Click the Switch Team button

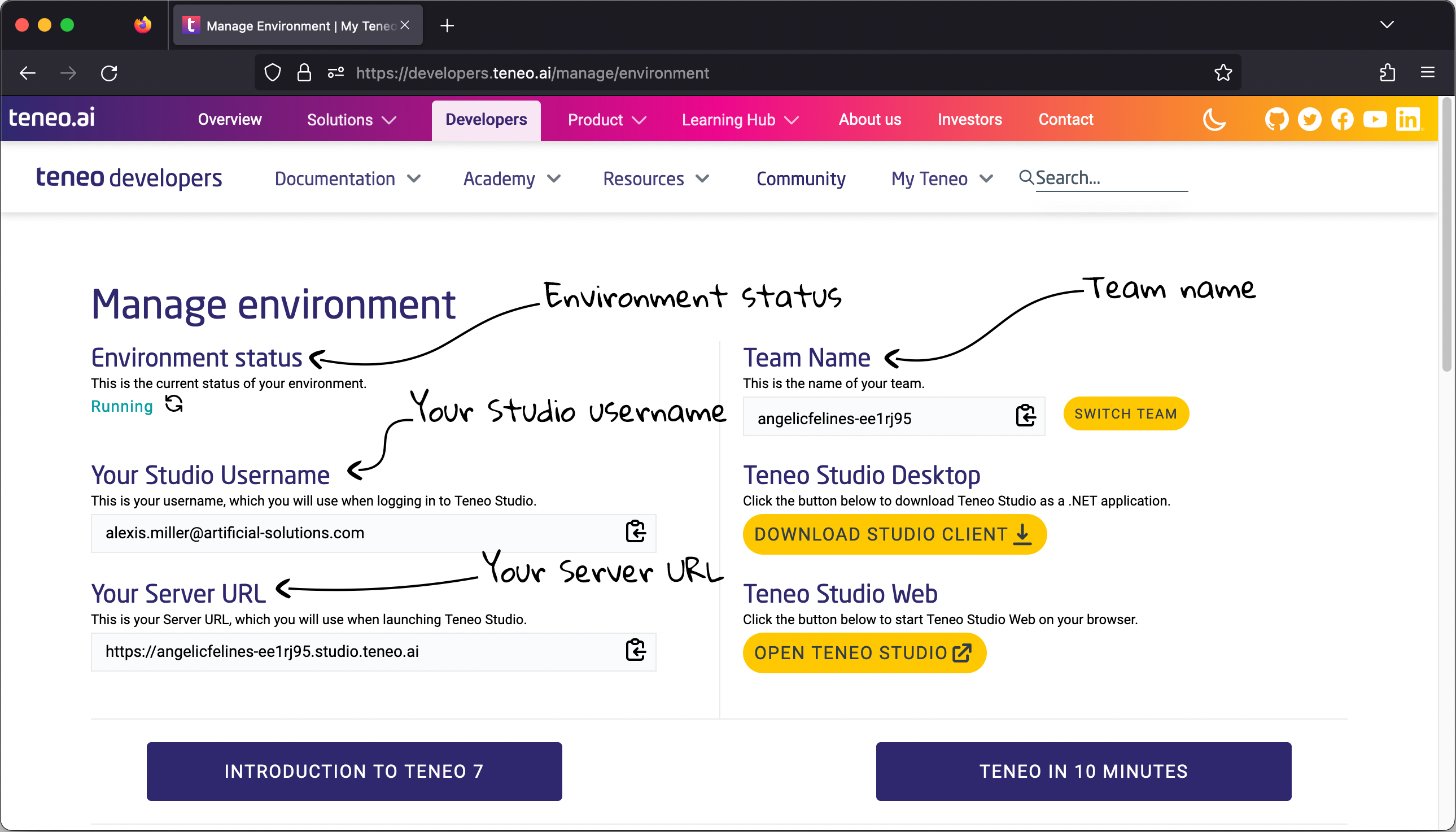[1125, 413]
